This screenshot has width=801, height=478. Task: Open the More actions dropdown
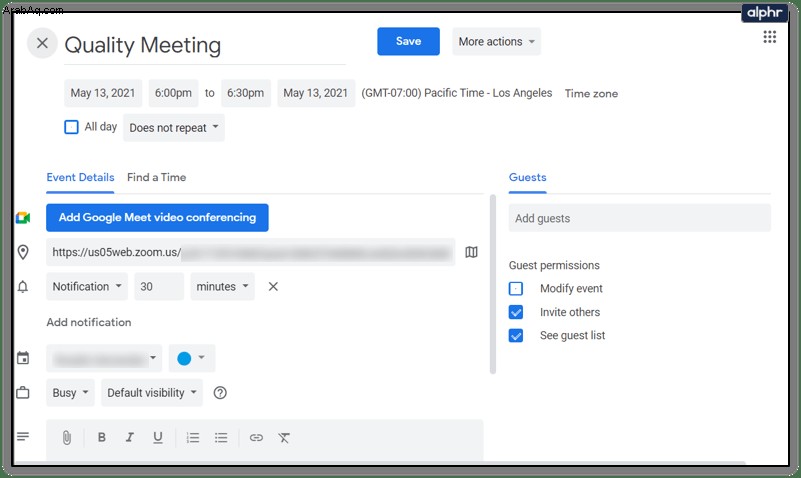coord(496,41)
